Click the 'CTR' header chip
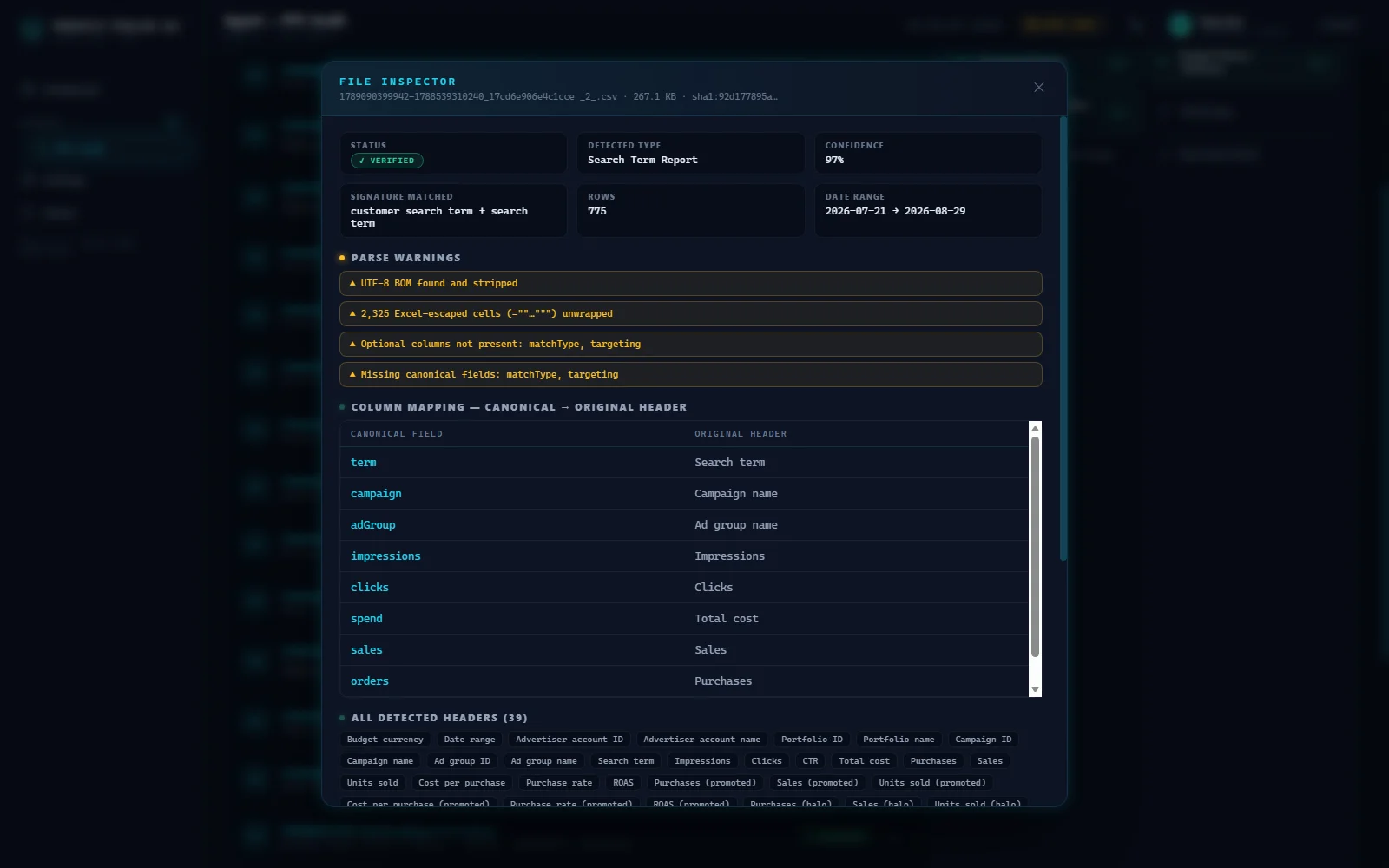Screen dimensions: 1389x868 tap(811, 761)
